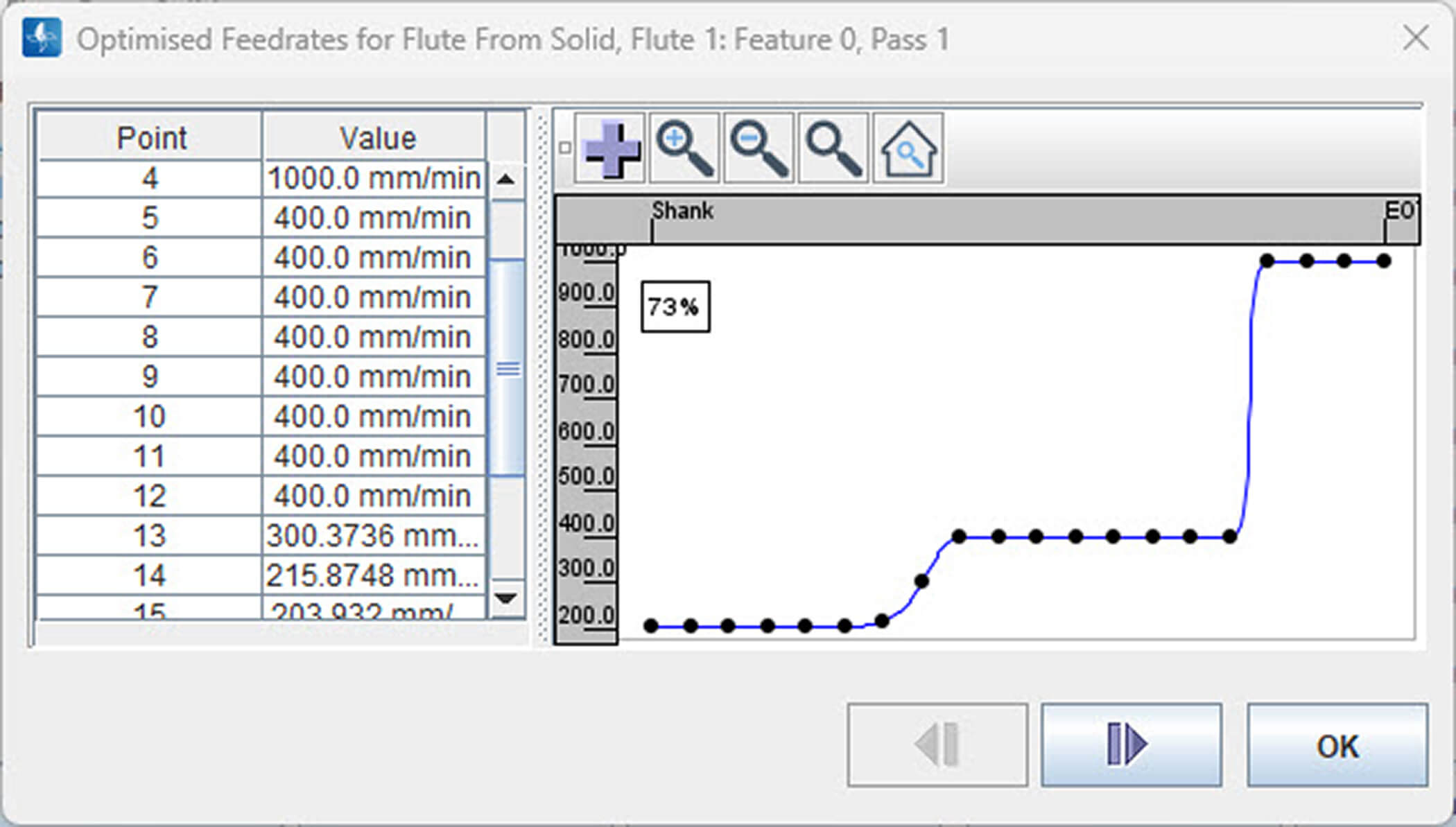Select the Point column header

pyautogui.click(x=150, y=138)
